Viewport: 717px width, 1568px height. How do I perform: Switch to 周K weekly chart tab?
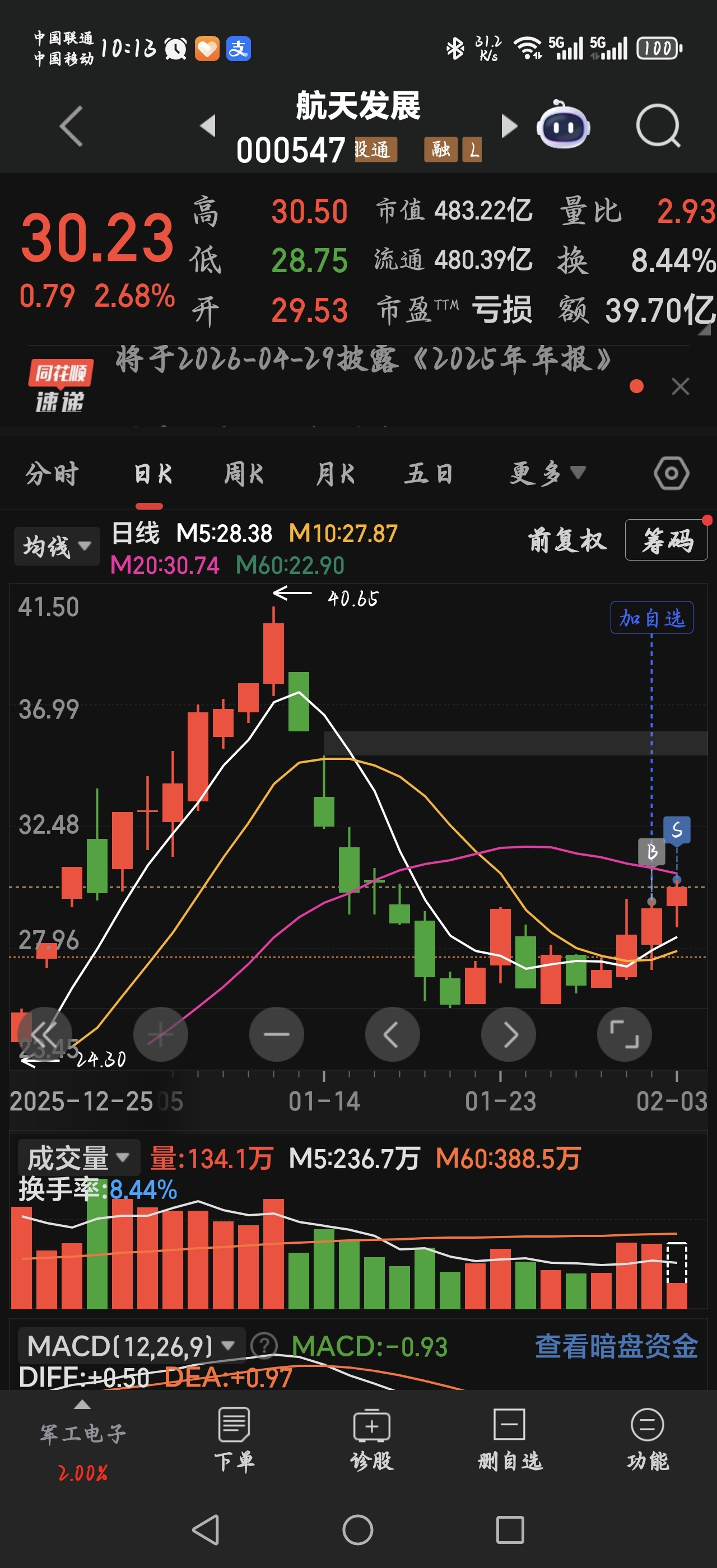coord(244,474)
